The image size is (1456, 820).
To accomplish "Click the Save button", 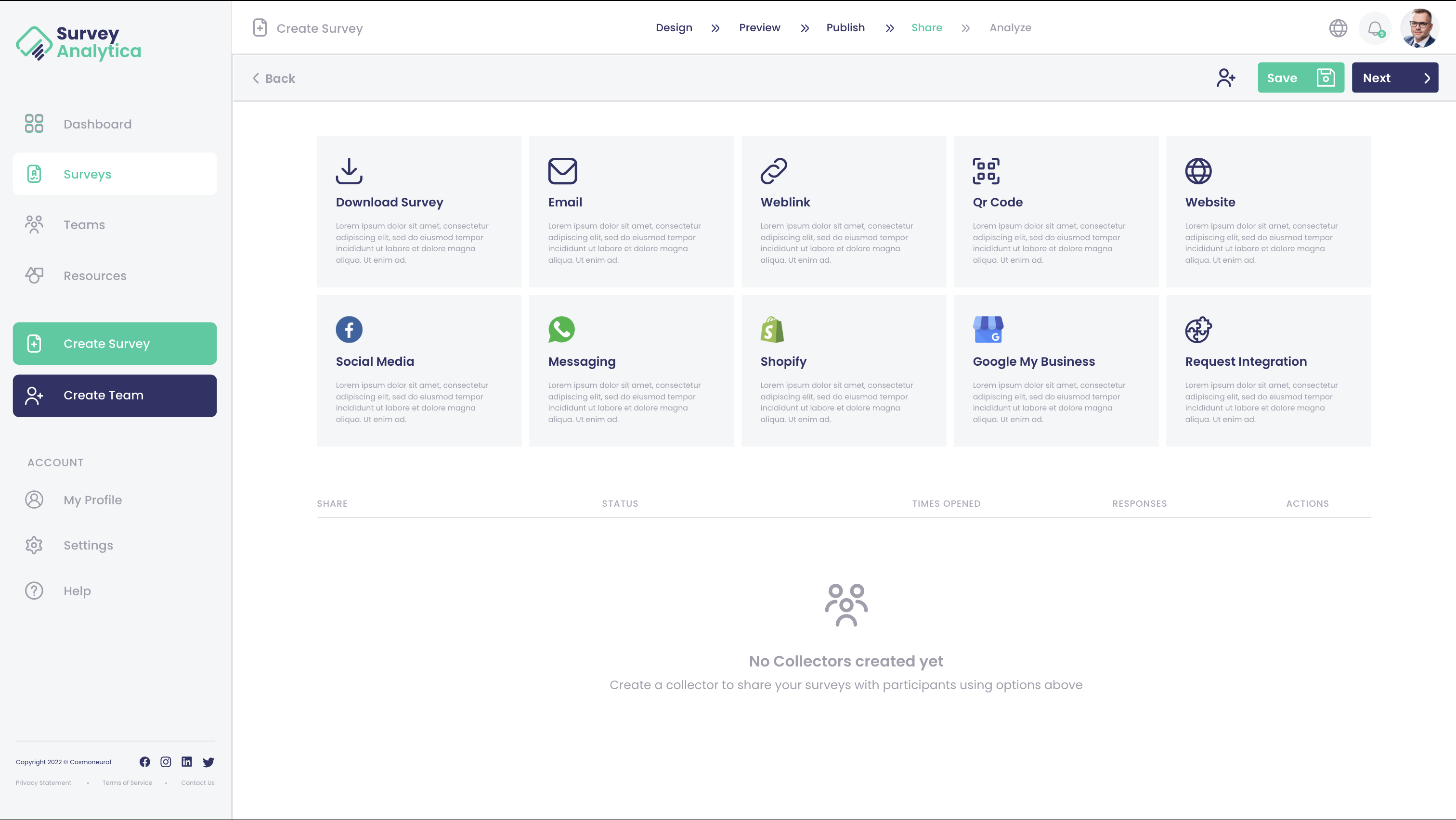I will click(x=1300, y=78).
